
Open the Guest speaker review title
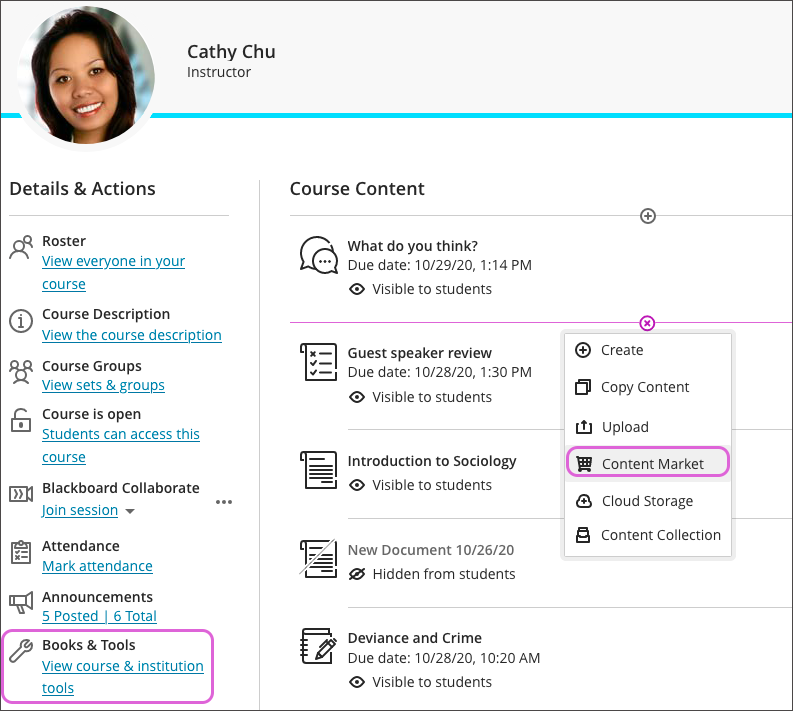point(419,353)
